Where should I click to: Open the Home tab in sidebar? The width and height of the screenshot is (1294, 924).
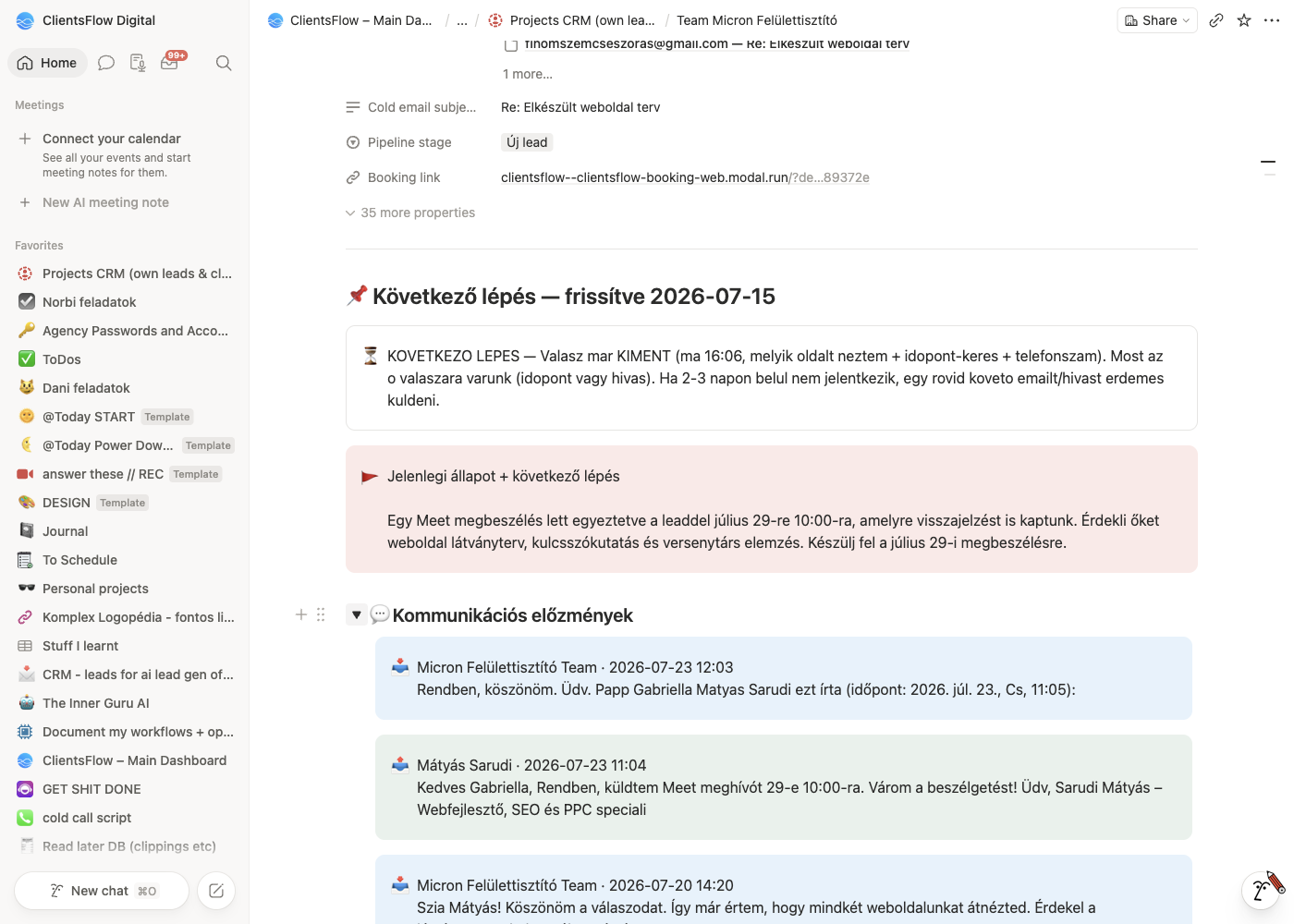coord(47,63)
